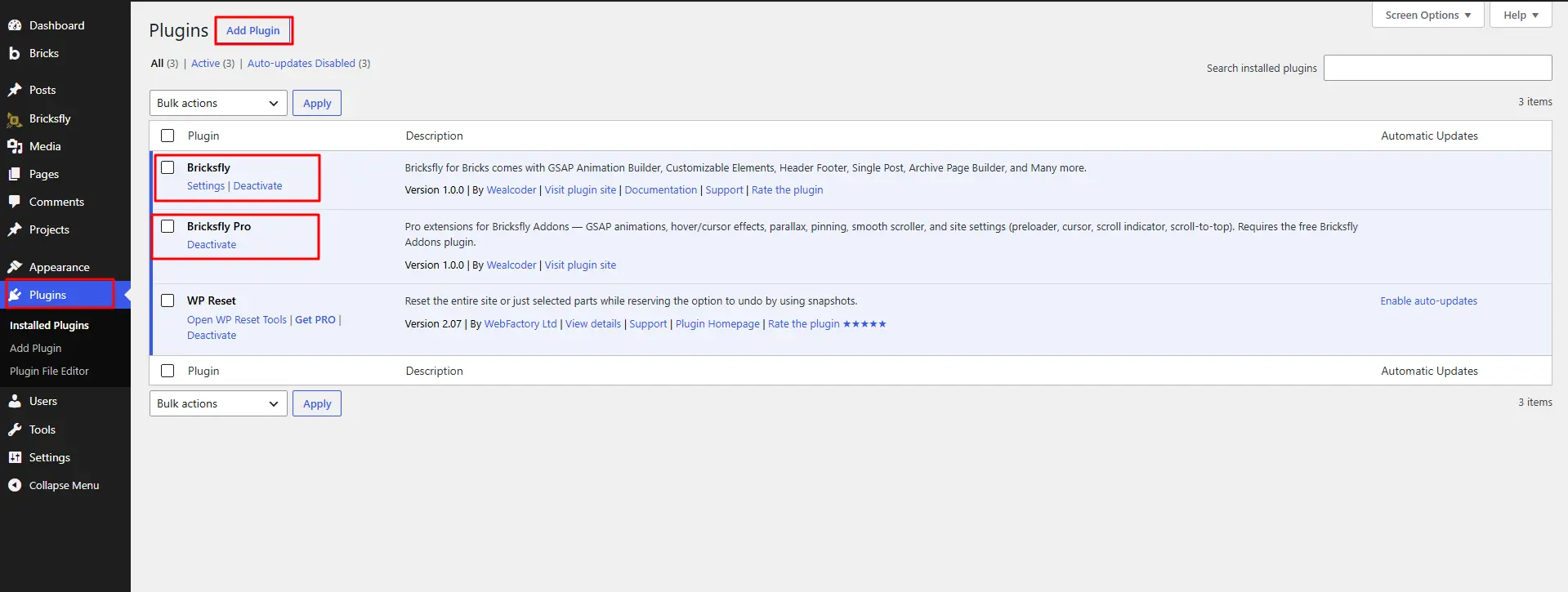Click the Pages icon in sidebar

(14, 174)
